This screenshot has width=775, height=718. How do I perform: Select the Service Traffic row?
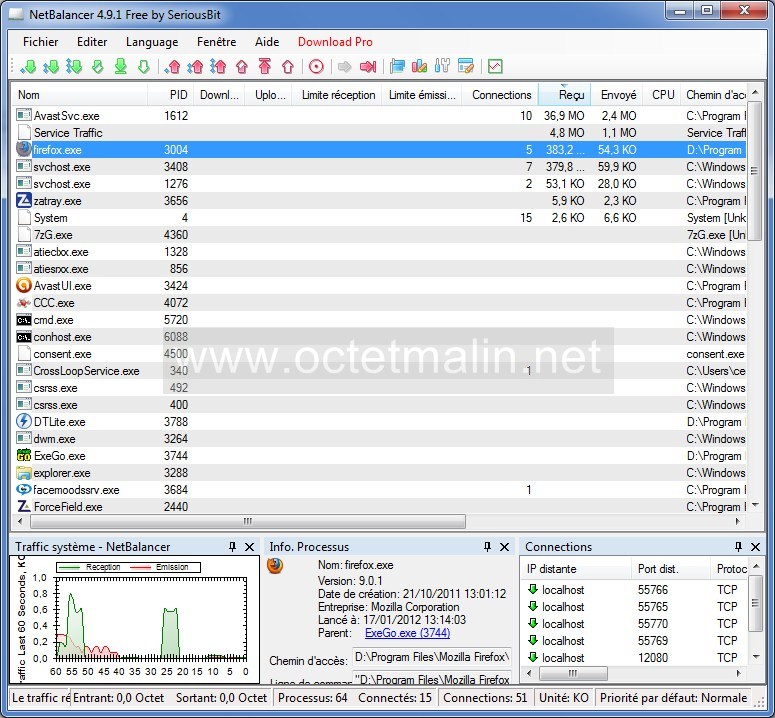pos(379,133)
